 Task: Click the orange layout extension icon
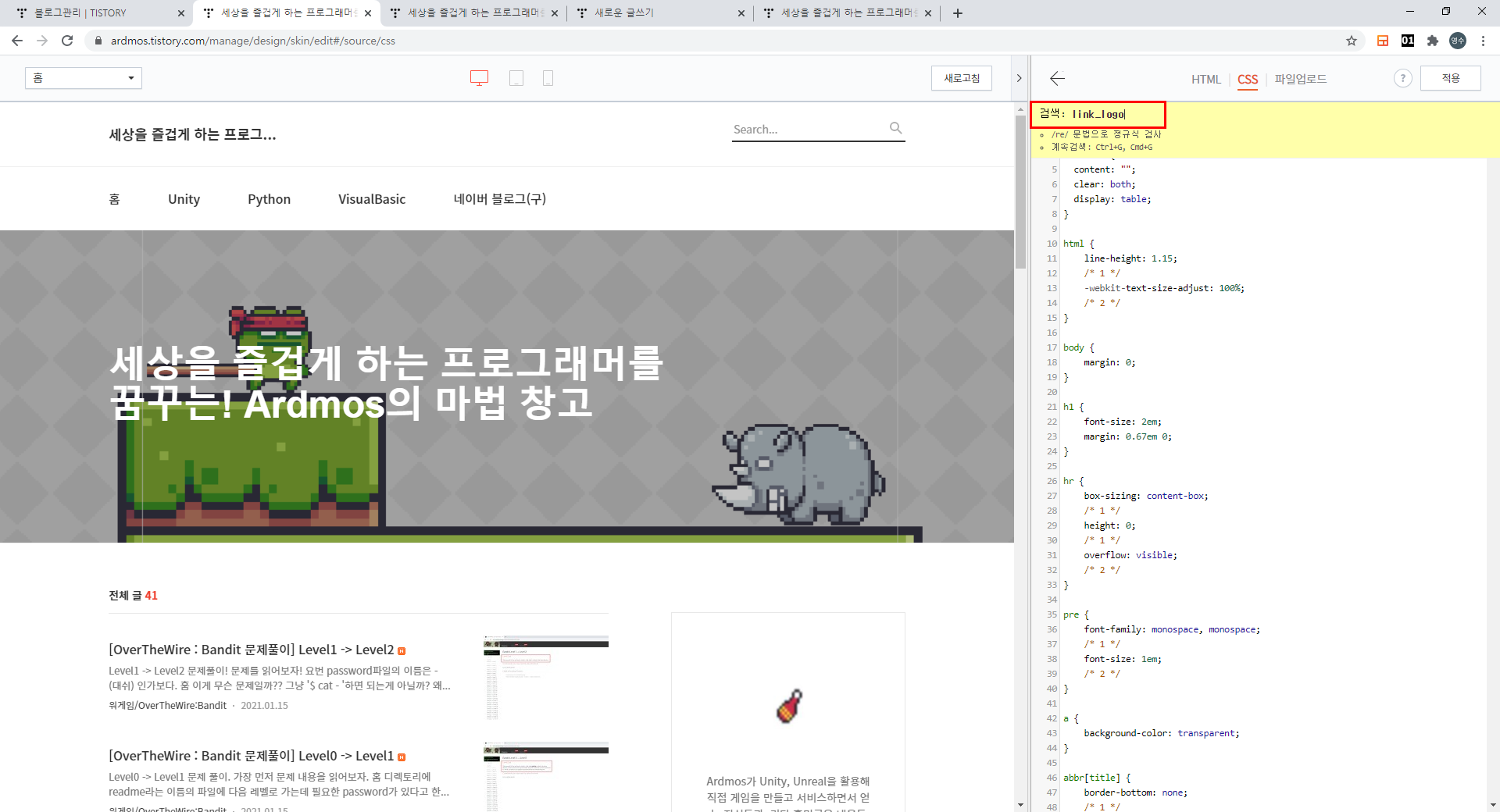point(1383,41)
